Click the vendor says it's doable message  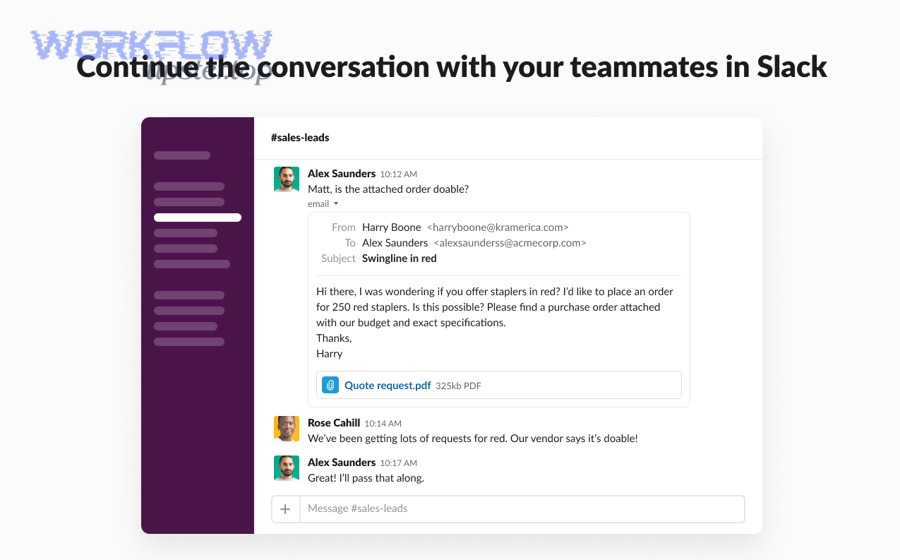[473, 438]
